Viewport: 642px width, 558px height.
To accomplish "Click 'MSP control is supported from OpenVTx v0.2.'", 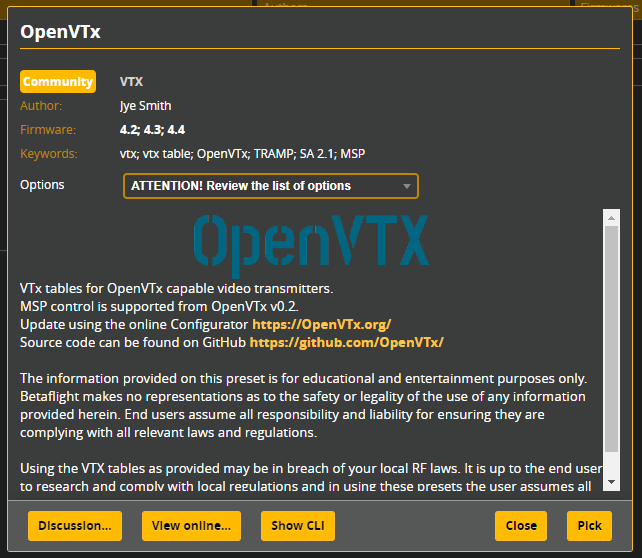I will tap(159, 307).
